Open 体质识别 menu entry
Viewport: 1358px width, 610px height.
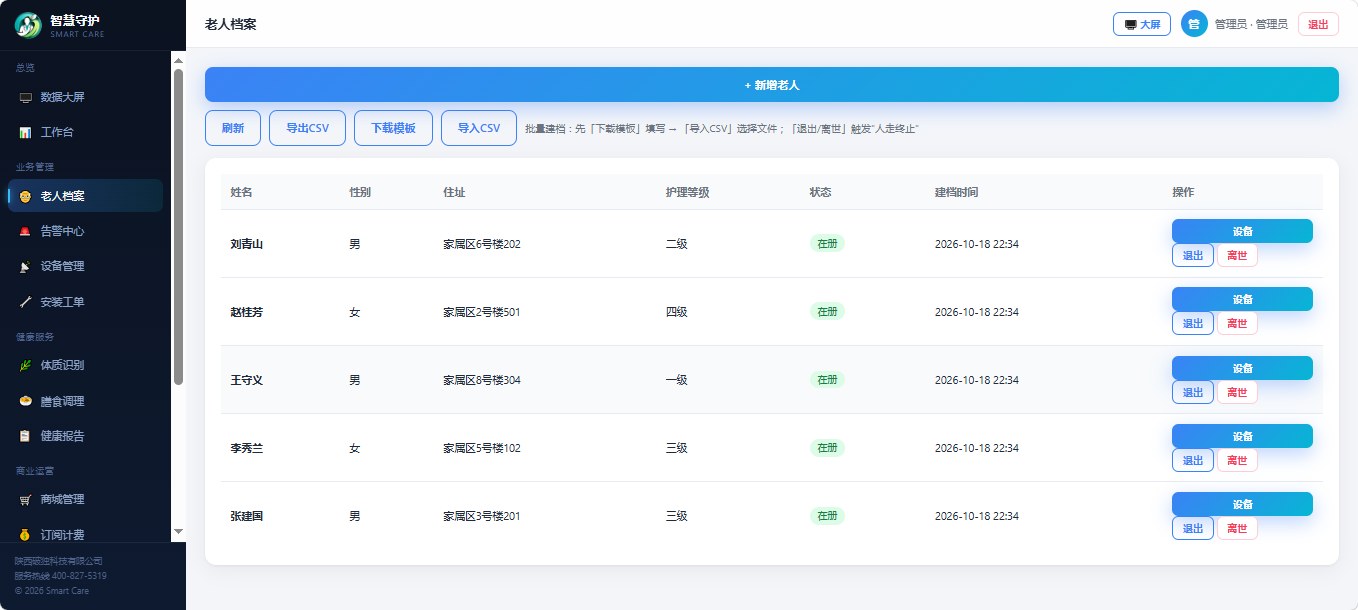pyautogui.click(x=85, y=365)
